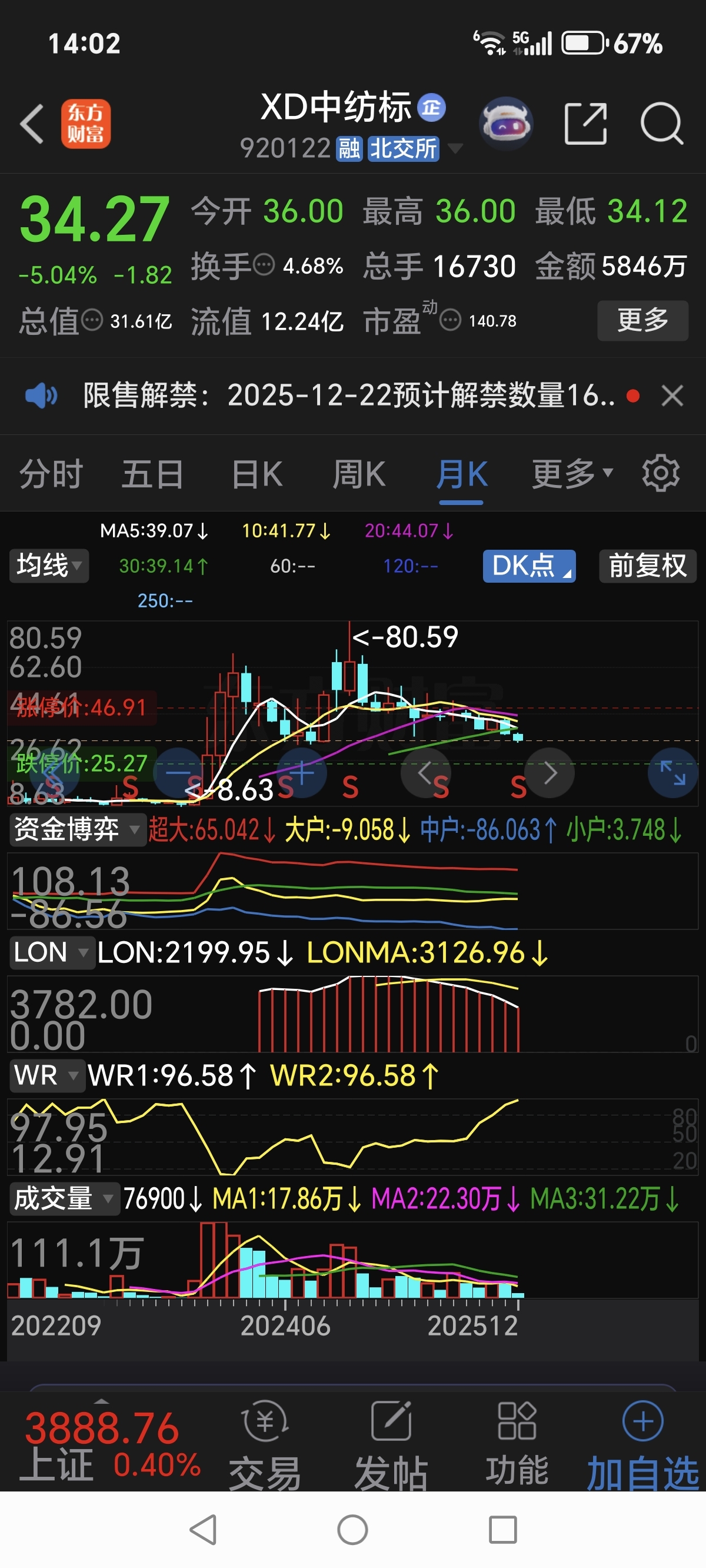The image size is (706, 1568).
Task: Dismiss the 限售解禁 notice banner
Action: pyautogui.click(x=672, y=396)
